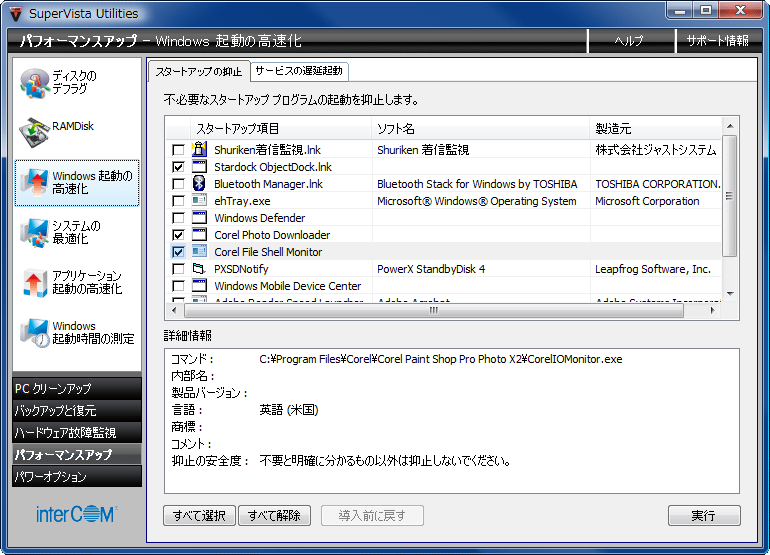Select the パフォーマンスアップ section
Viewport: 770px width, 555px height.
coord(77,455)
